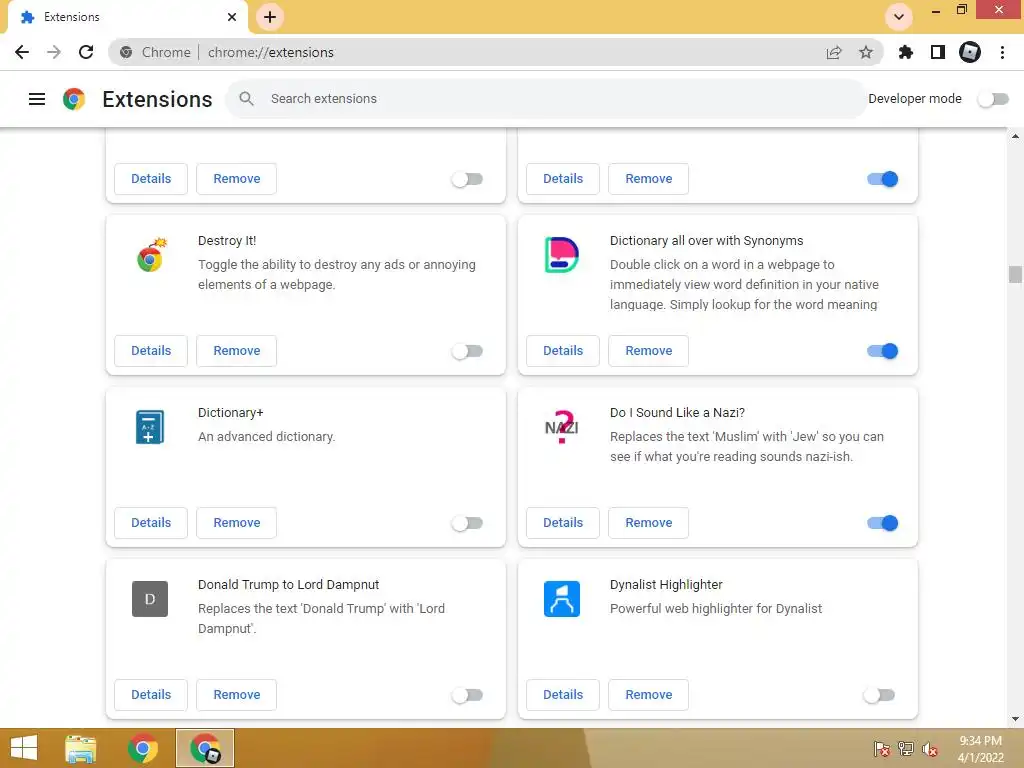This screenshot has width=1024, height=768.
Task: Click the site info icon in address bar
Action: [126, 52]
